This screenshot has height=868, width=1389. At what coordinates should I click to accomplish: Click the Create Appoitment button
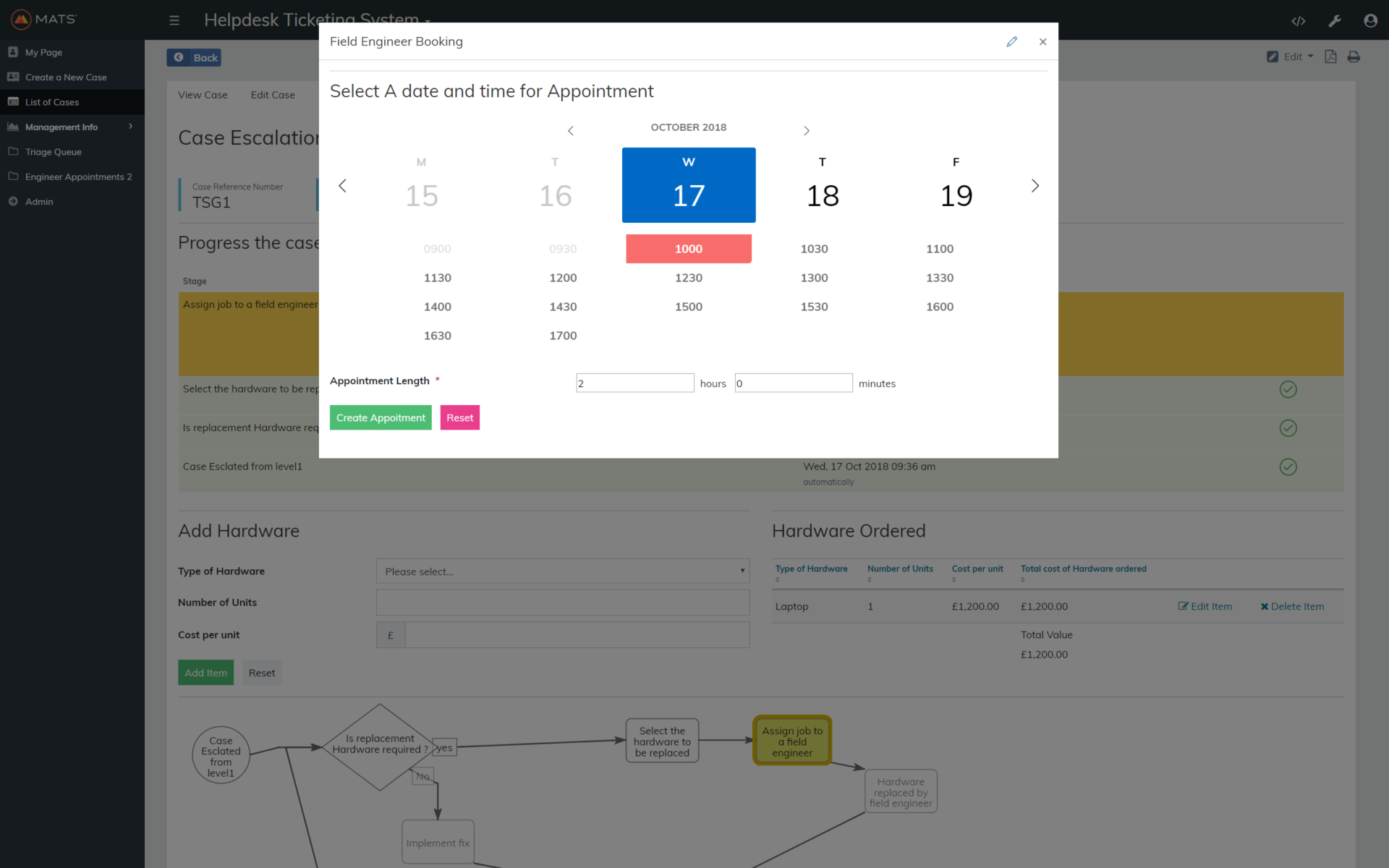[x=381, y=417]
